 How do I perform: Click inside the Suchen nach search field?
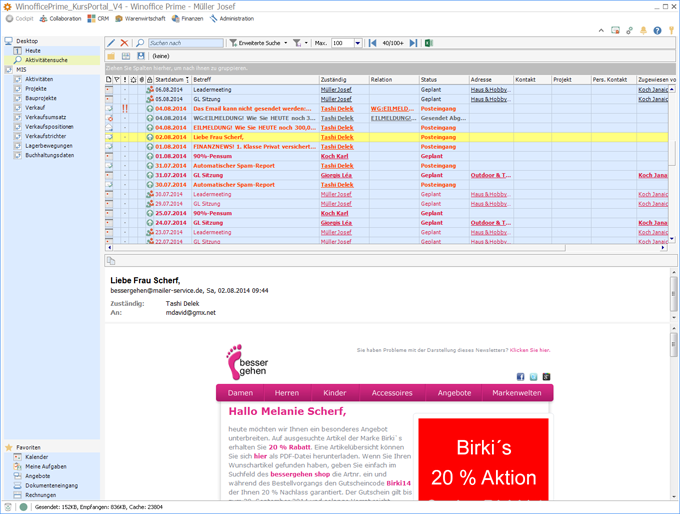(186, 43)
